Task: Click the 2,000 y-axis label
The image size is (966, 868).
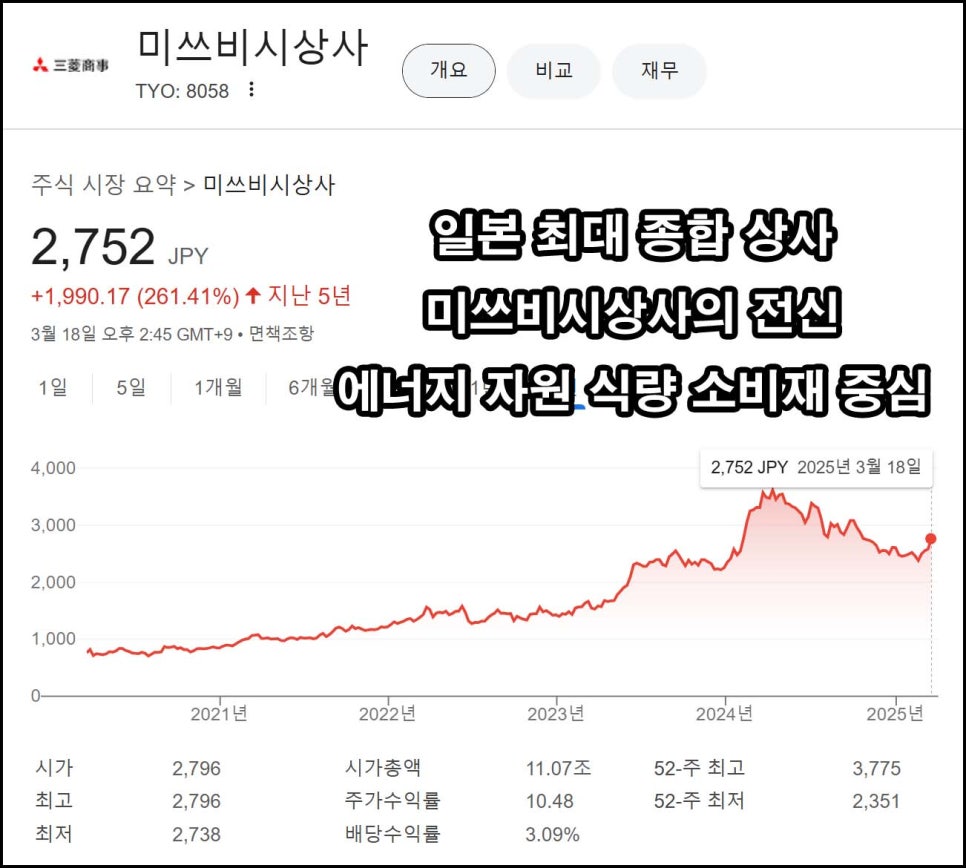Action: [54, 582]
